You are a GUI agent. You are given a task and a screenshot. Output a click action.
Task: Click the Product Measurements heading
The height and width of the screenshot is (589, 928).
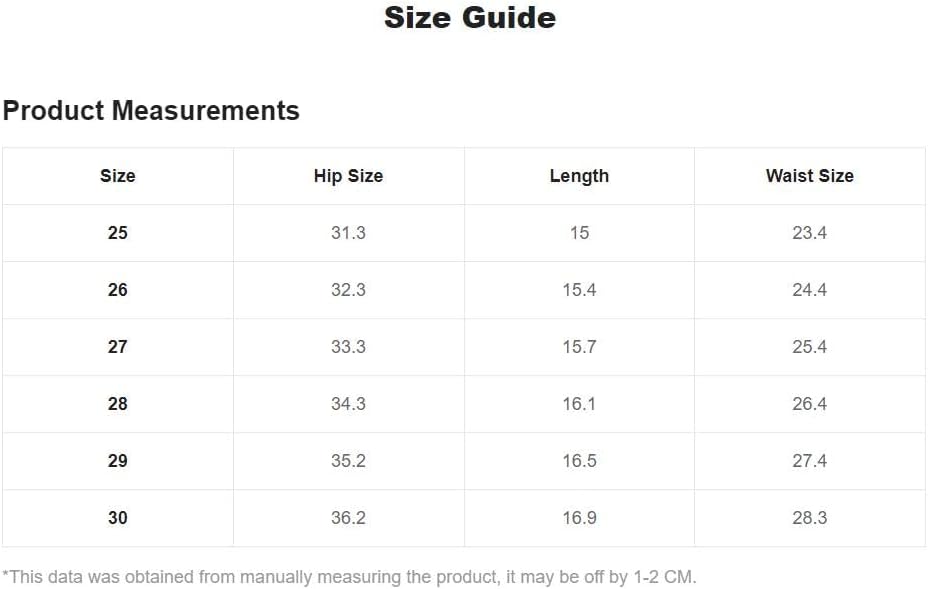(151, 111)
